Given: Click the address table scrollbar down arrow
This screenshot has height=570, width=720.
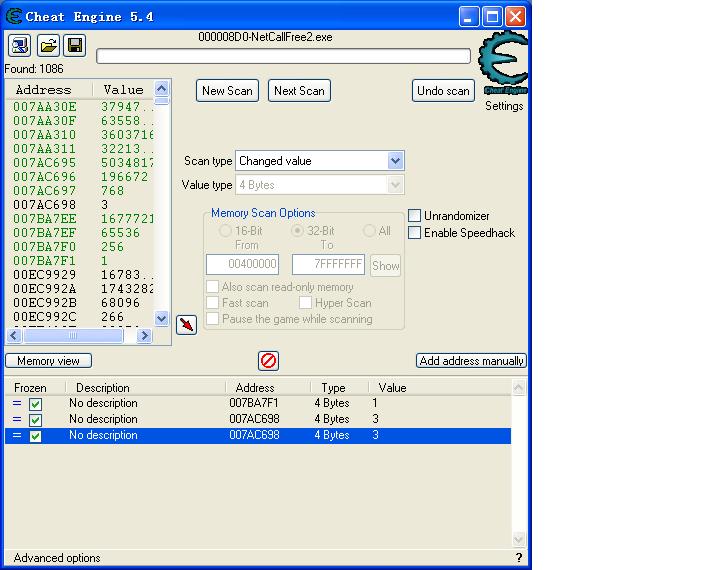Looking at the screenshot, I should click(518, 538).
